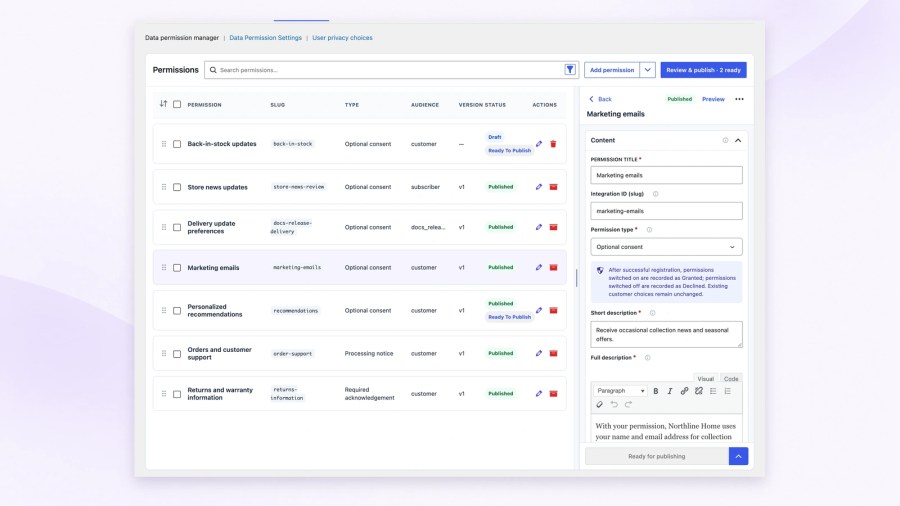Screen dimensions: 900x506
Task: Click in the Search permissions field
Action: point(390,70)
